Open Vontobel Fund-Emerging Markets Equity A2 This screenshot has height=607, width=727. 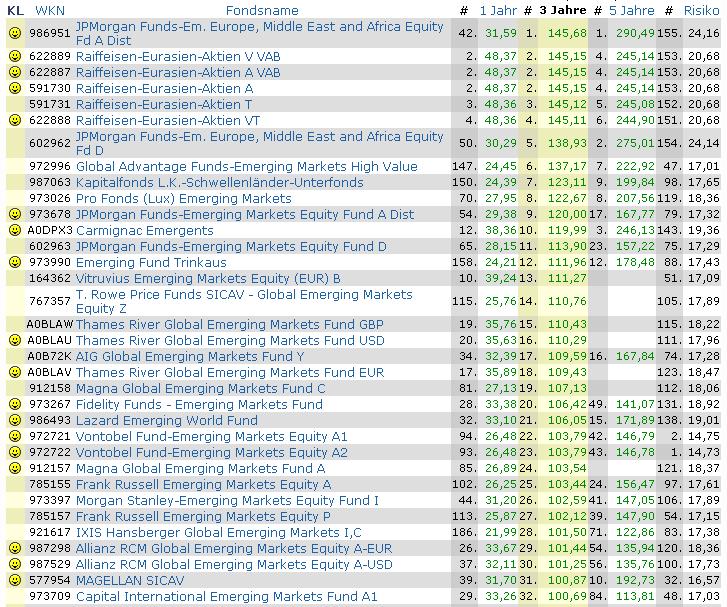click(212, 452)
